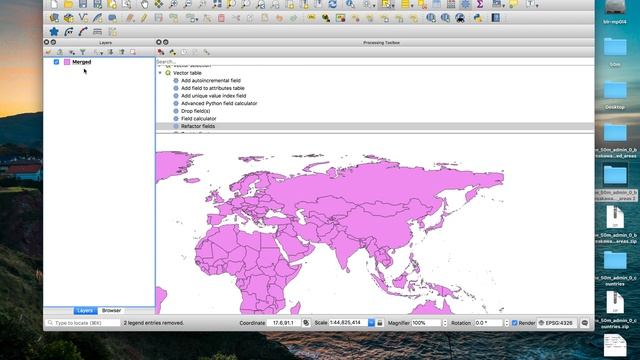Collapse the Vector table group
640x360 pixels.
(160, 73)
